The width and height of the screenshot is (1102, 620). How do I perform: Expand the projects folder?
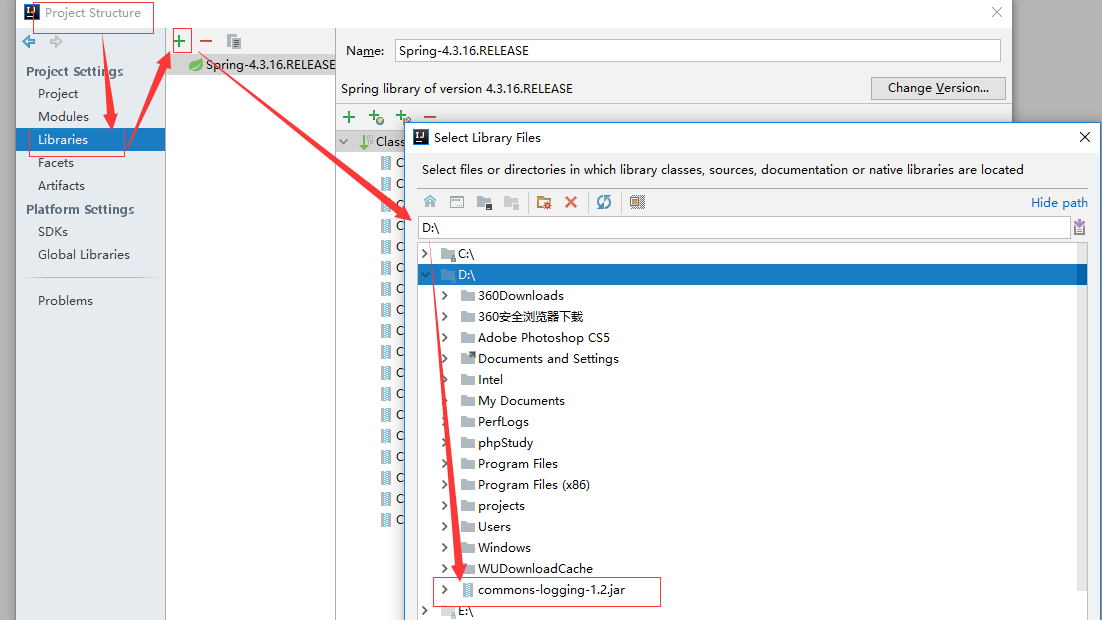click(x=445, y=506)
